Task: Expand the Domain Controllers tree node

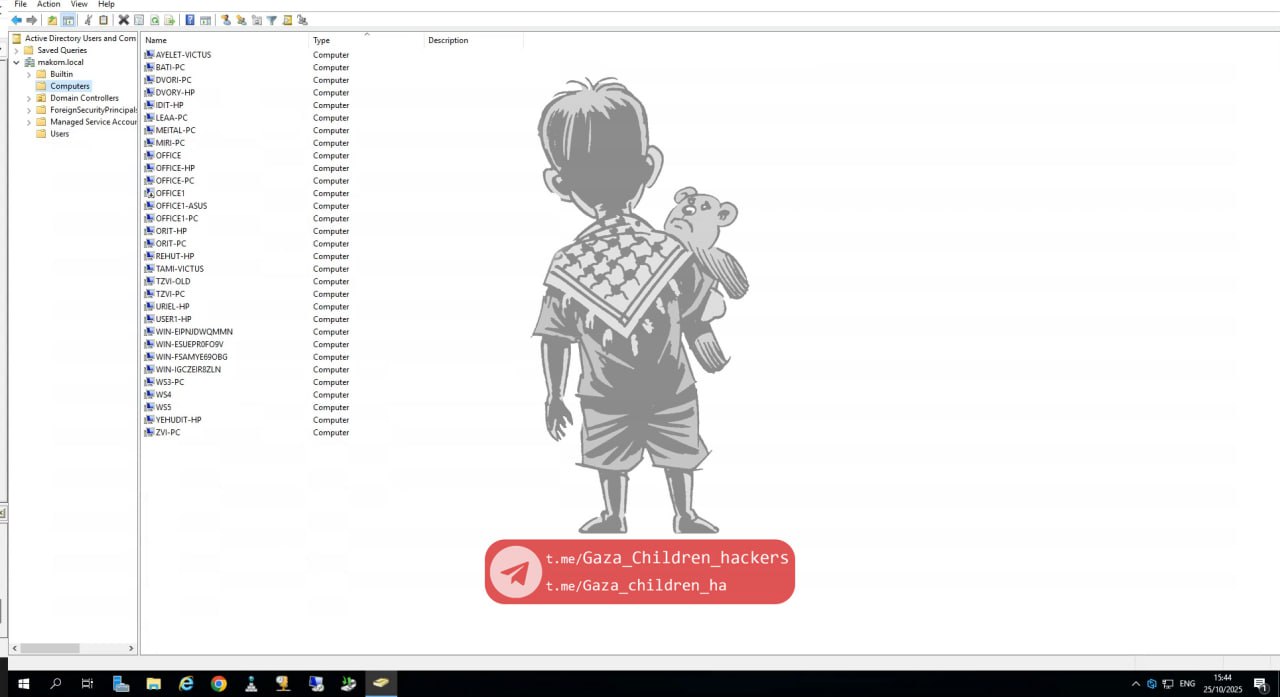Action: click(29, 98)
